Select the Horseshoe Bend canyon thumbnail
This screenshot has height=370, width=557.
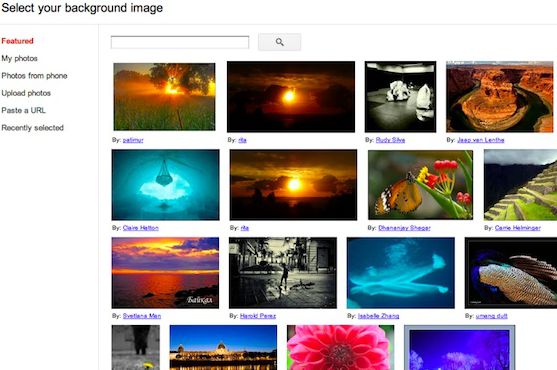(500, 97)
